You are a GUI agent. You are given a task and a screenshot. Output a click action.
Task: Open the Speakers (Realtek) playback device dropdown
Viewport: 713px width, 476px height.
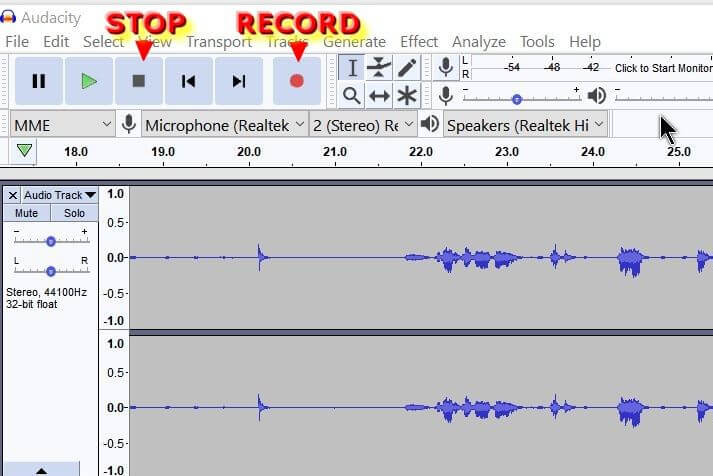point(525,124)
